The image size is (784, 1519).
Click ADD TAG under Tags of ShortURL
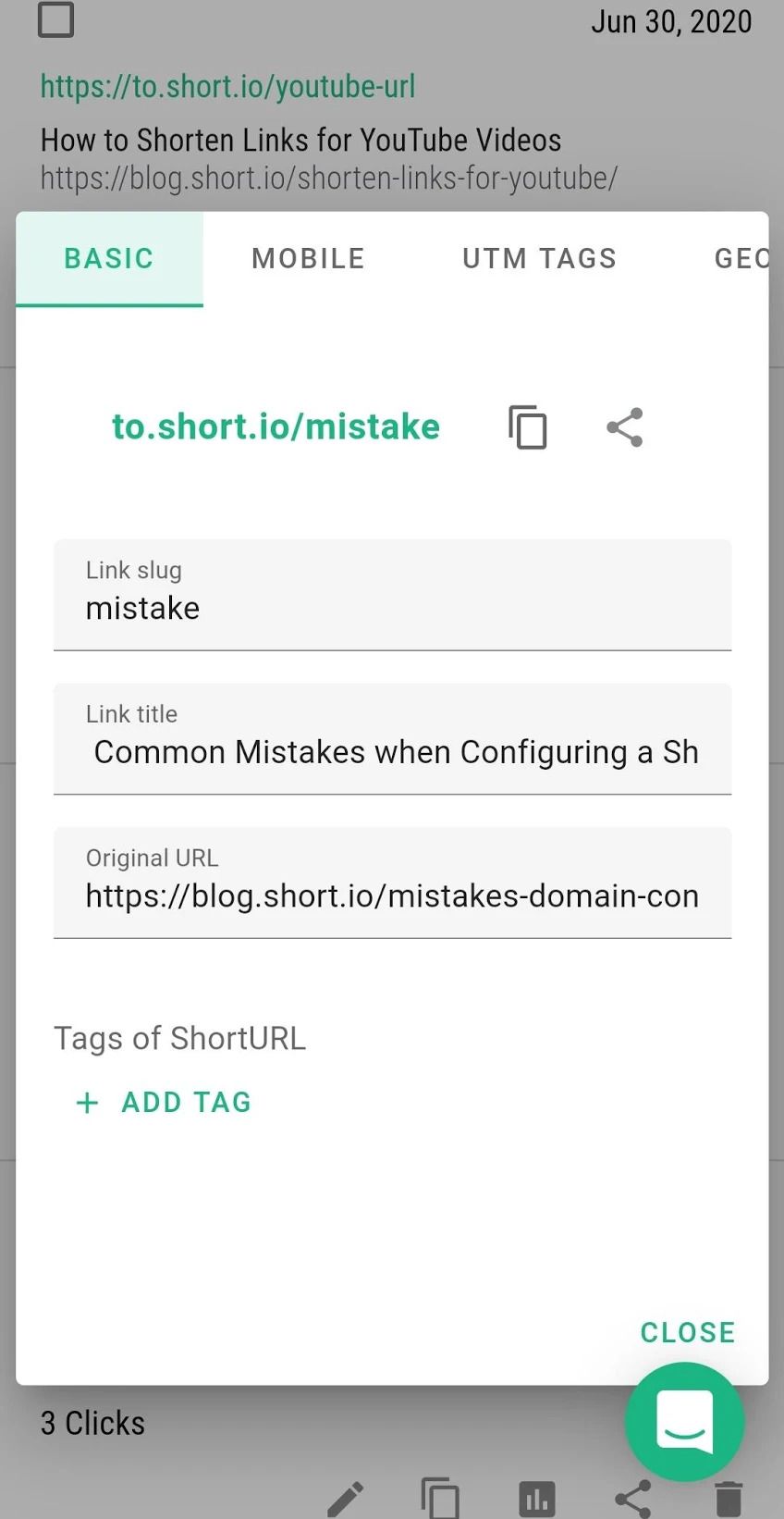pos(163,1102)
